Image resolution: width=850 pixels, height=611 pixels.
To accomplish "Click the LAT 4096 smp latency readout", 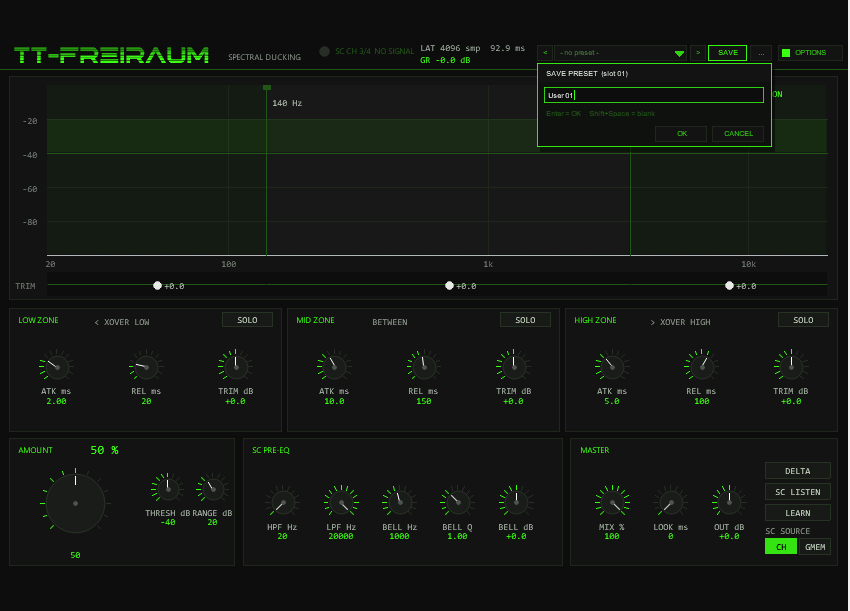I will 450,48.
